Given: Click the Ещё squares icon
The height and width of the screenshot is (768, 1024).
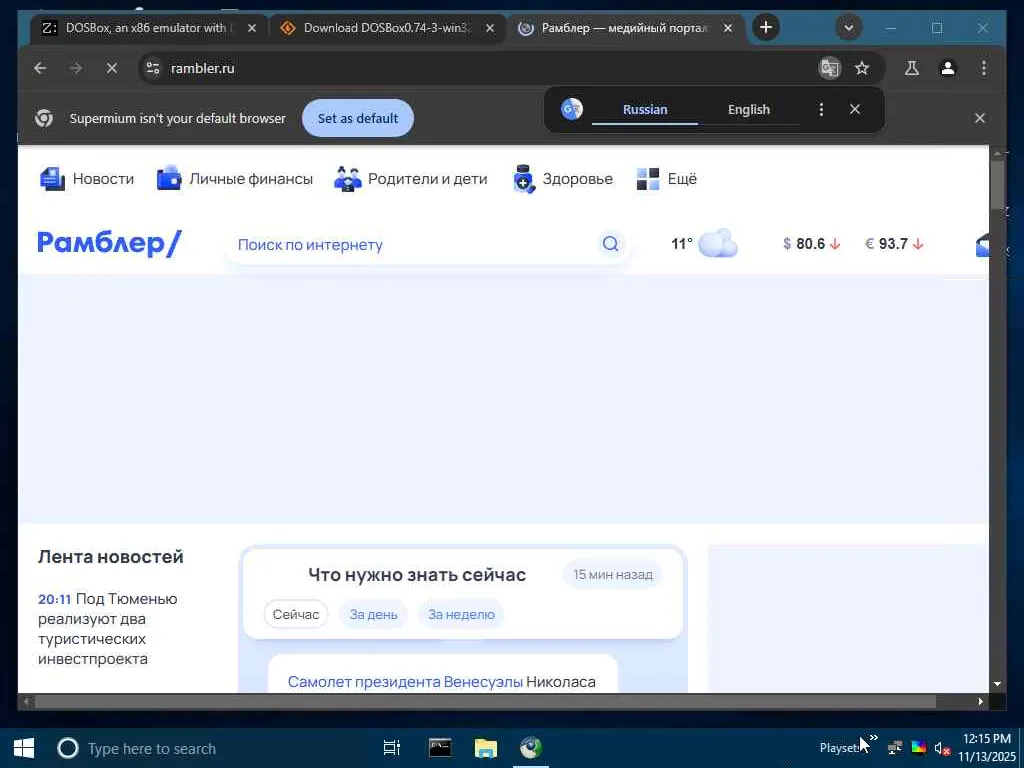Looking at the screenshot, I should click(648, 178).
